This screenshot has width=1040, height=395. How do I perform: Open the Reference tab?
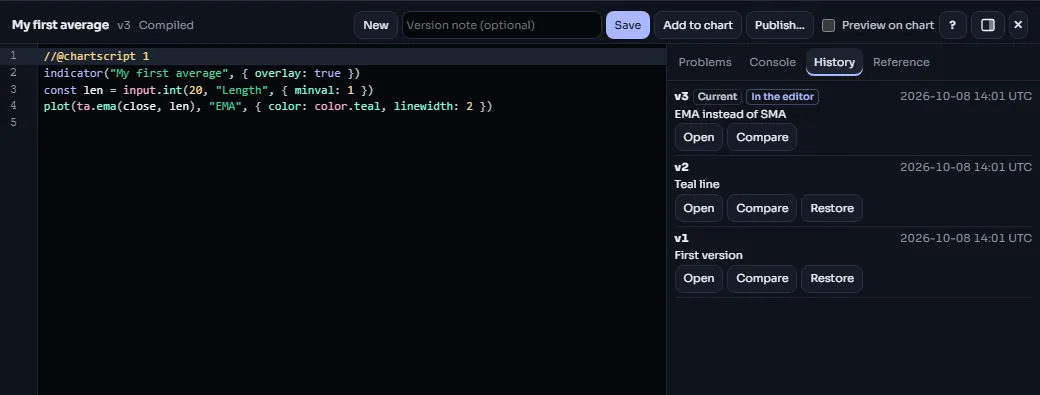click(901, 62)
